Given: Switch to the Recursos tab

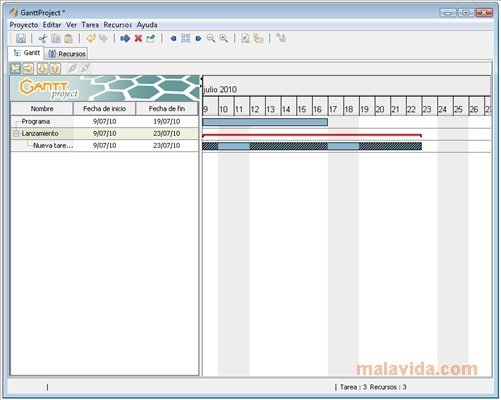Looking at the screenshot, I should pyautogui.click(x=66, y=54).
